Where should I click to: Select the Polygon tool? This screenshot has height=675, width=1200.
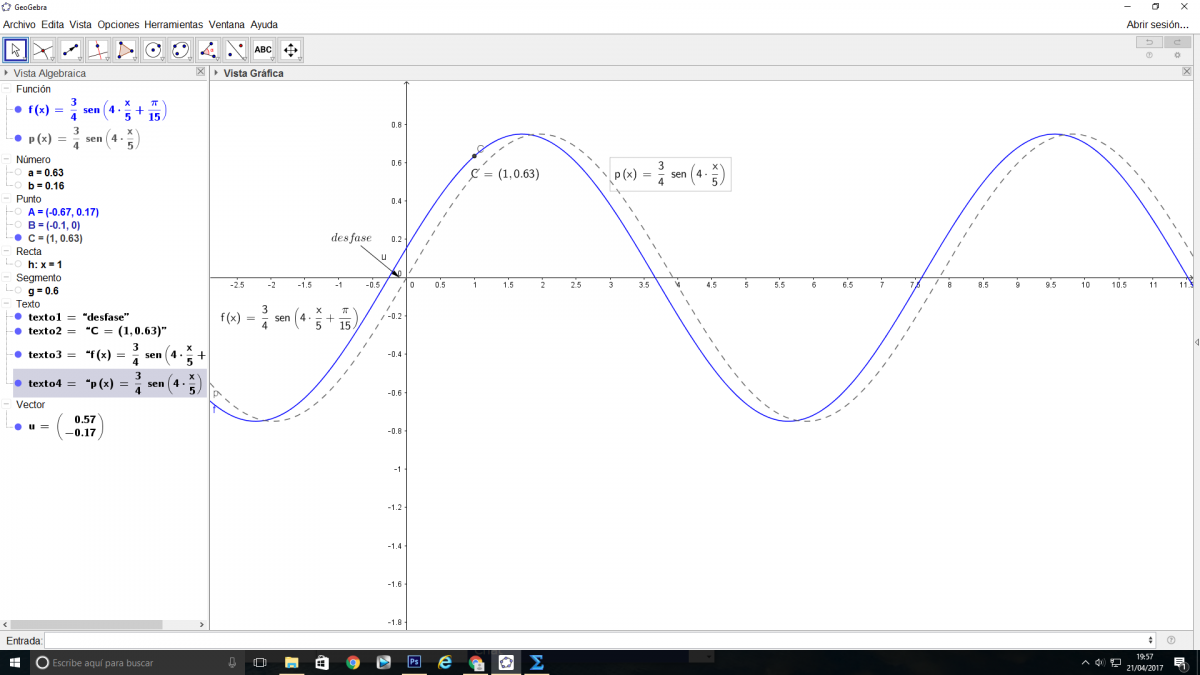point(126,49)
